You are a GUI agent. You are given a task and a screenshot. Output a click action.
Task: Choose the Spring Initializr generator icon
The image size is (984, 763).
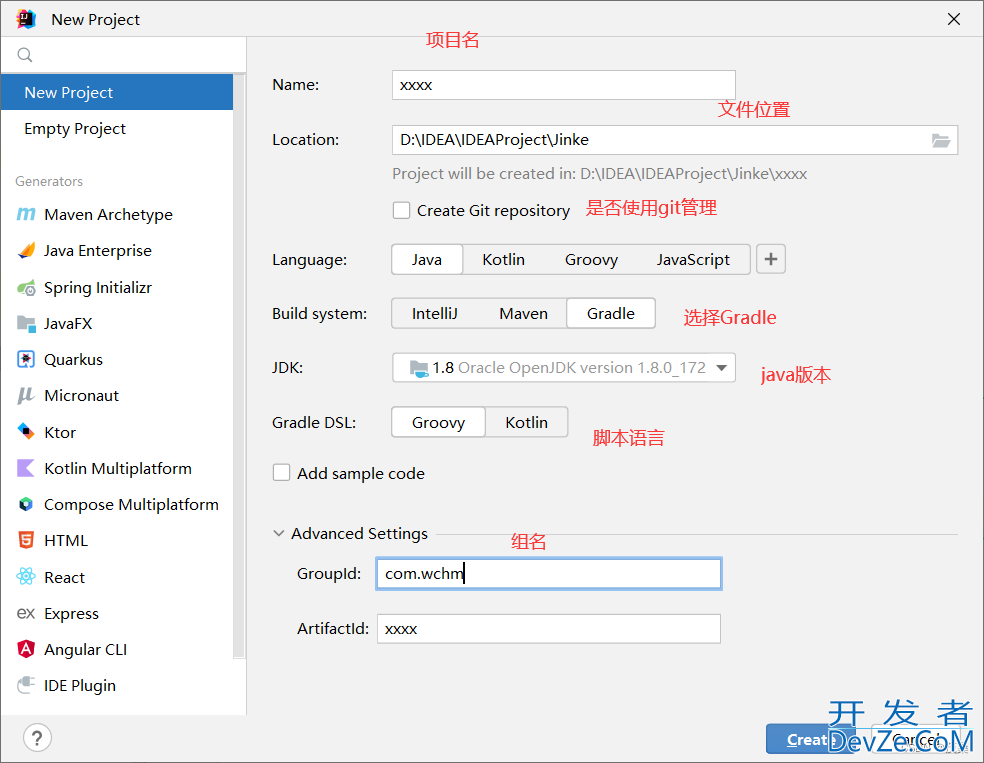pos(26,288)
